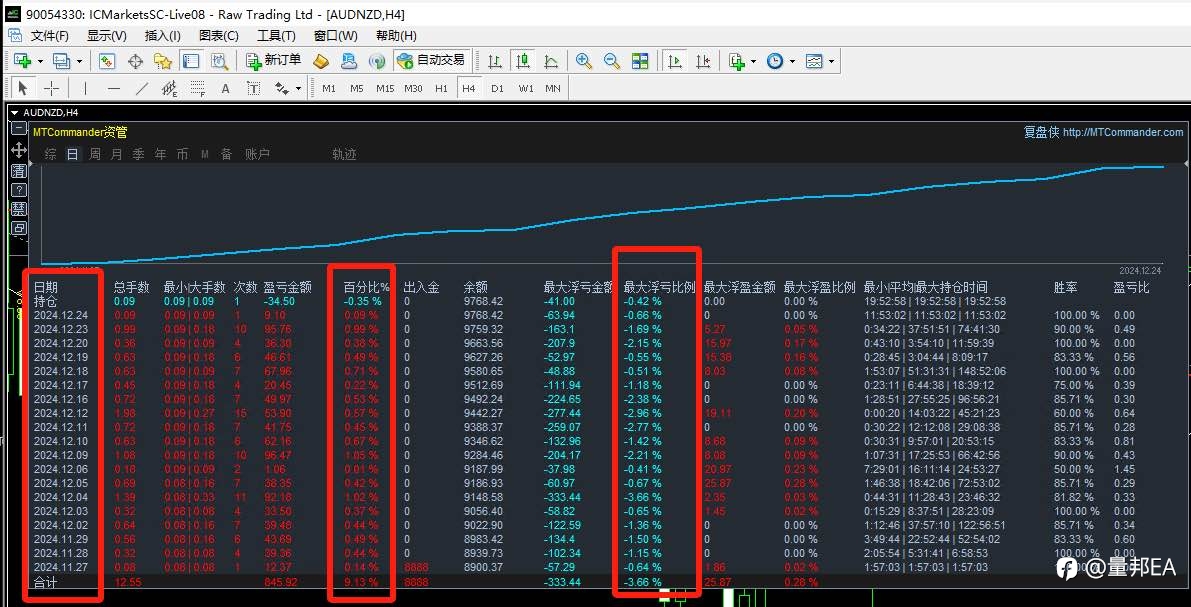Image resolution: width=1191 pixels, height=607 pixels.
Task: Switch chart to line chart mode
Action: [x=551, y=62]
